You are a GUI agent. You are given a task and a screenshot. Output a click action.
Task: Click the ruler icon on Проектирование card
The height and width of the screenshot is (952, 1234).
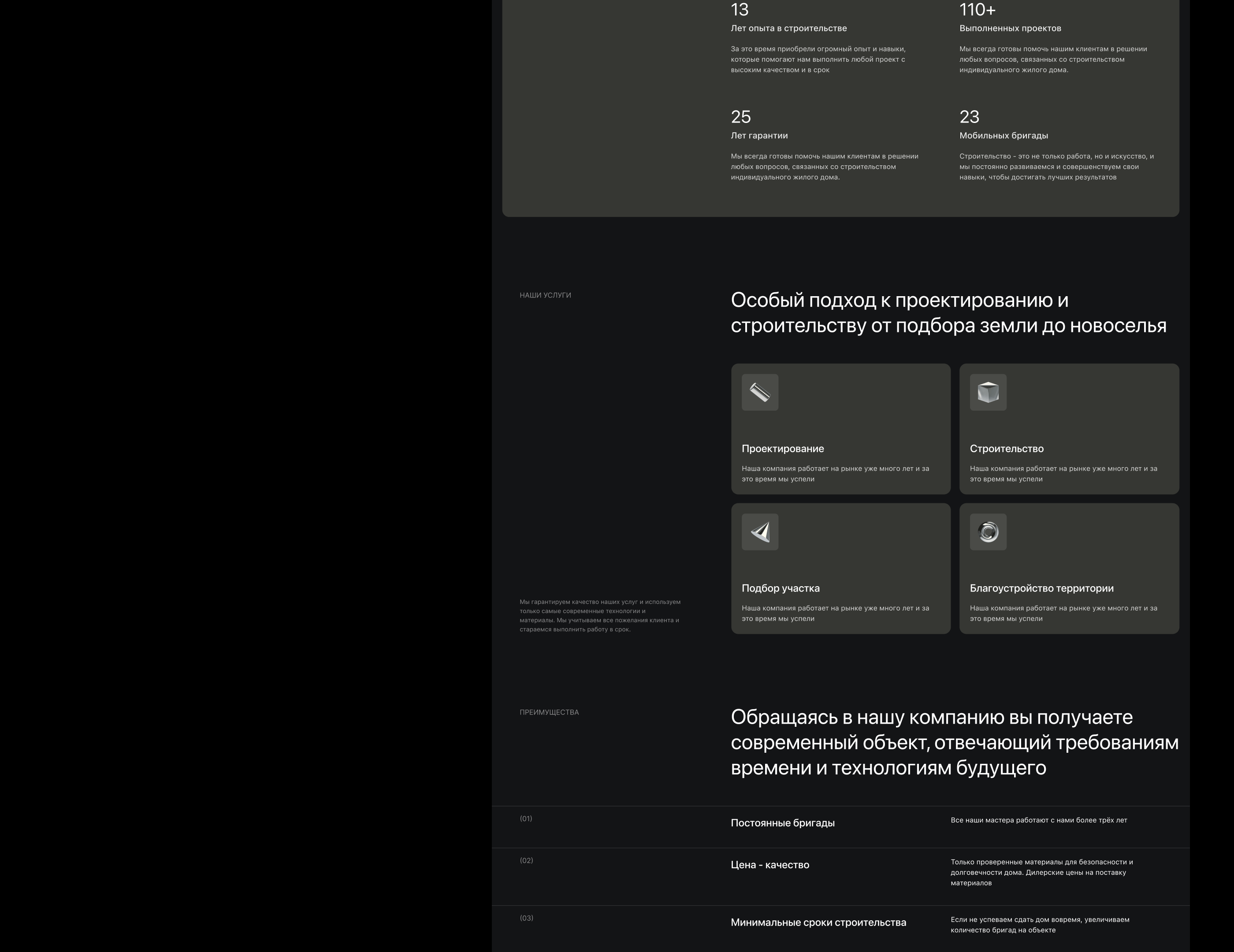[759, 392]
